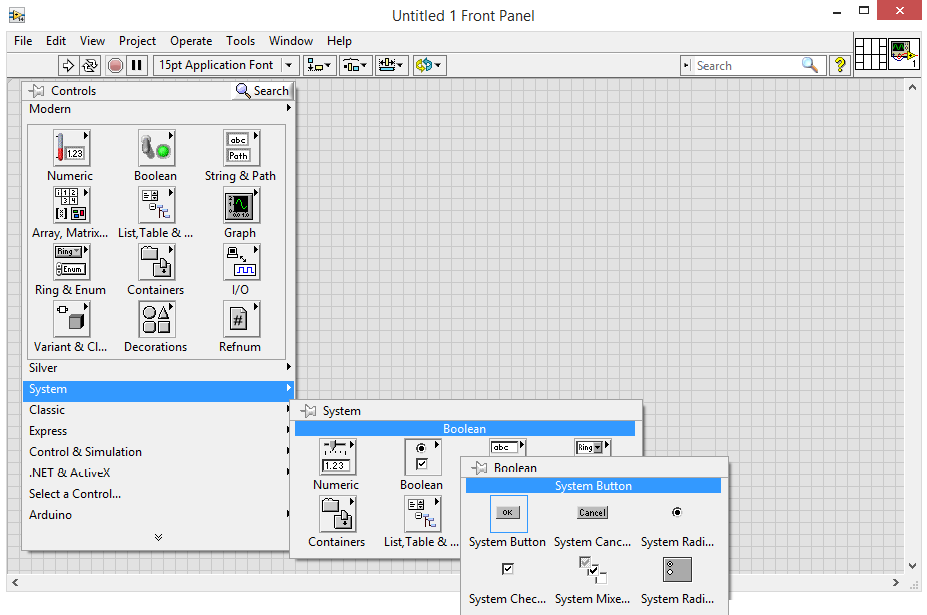Pin the Boolean subpalette with its thumbtack
927x615 pixels.
coord(479,468)
